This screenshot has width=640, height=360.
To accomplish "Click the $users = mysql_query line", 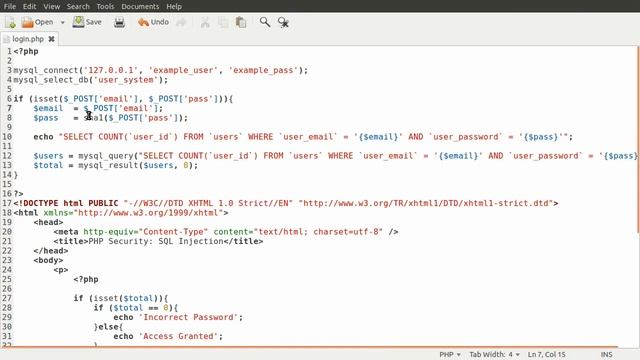I will pyautogui.click(x=335, y=156).
